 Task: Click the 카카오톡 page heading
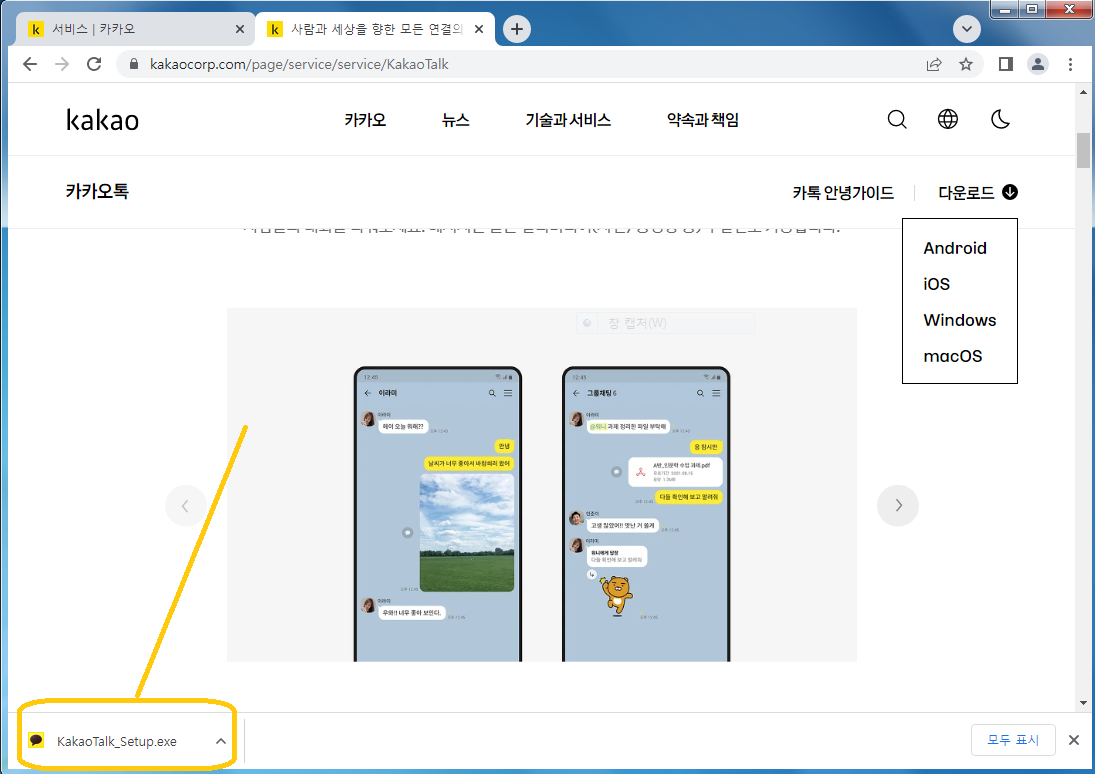point(97,191)
